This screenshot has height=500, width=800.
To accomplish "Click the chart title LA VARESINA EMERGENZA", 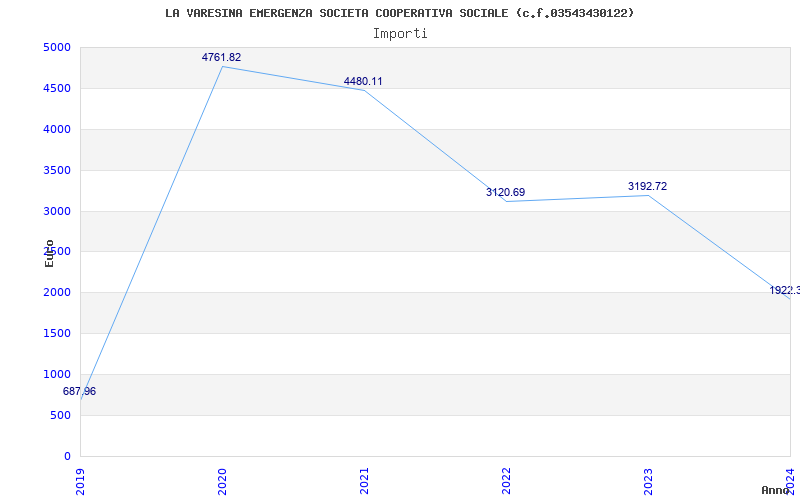I will click(399, 13).
